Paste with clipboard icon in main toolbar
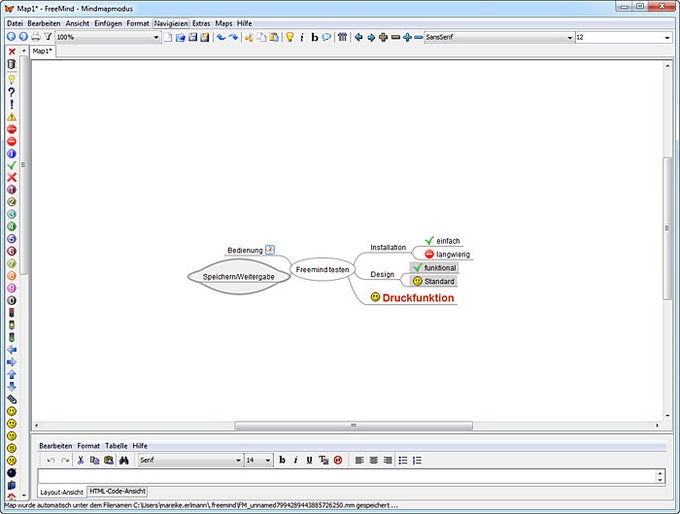 (274, 37)
